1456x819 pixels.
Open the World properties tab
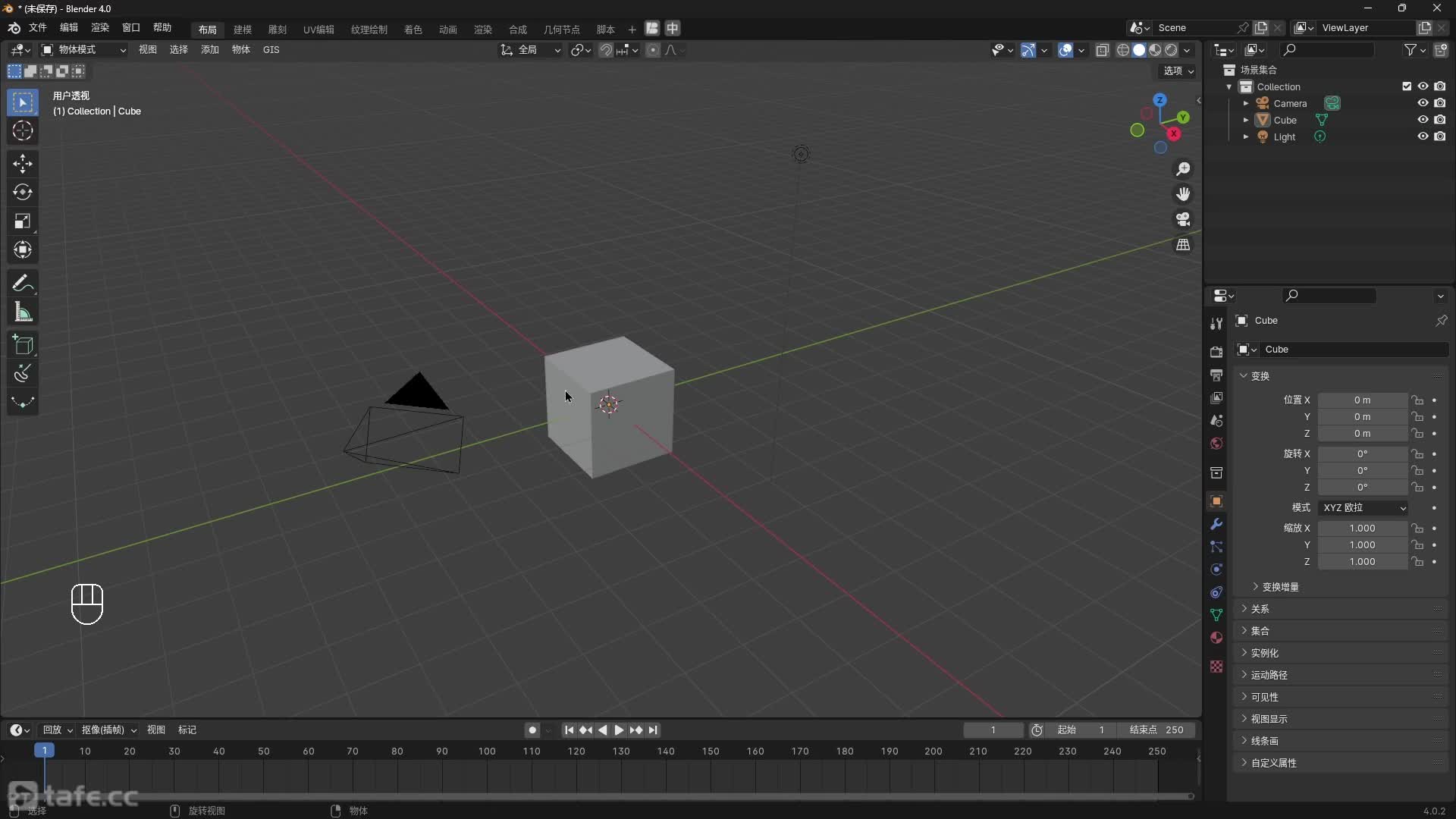pyautogui.click(x=1216, y=443)
